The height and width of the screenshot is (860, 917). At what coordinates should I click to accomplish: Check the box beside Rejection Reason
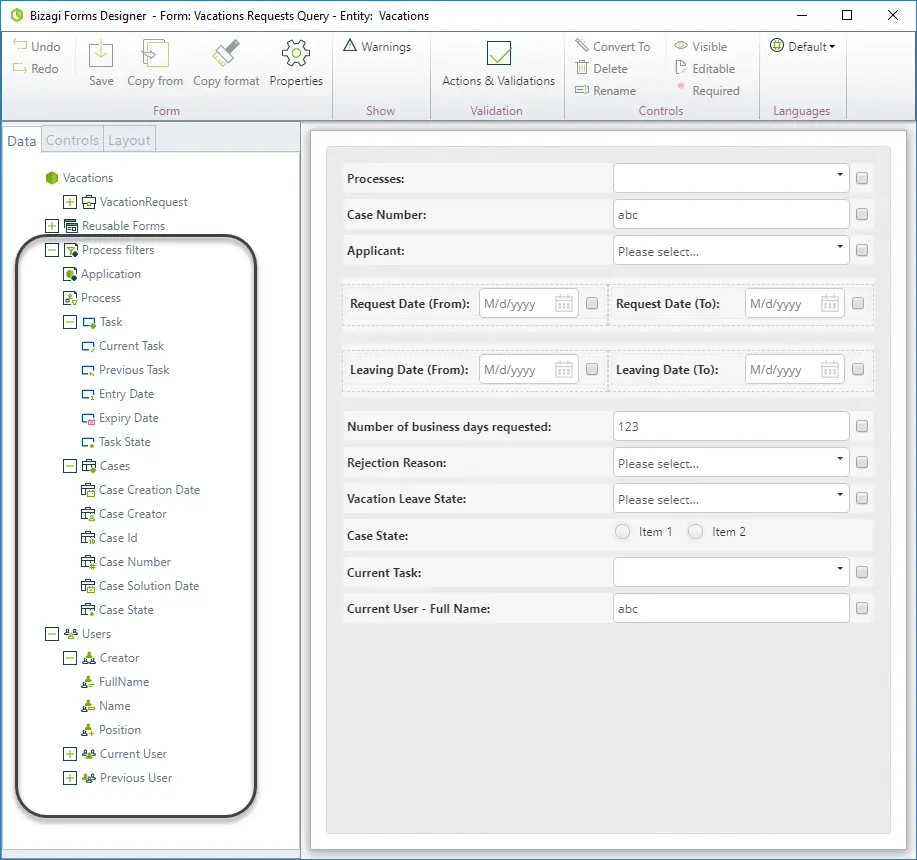click(861, 462)
